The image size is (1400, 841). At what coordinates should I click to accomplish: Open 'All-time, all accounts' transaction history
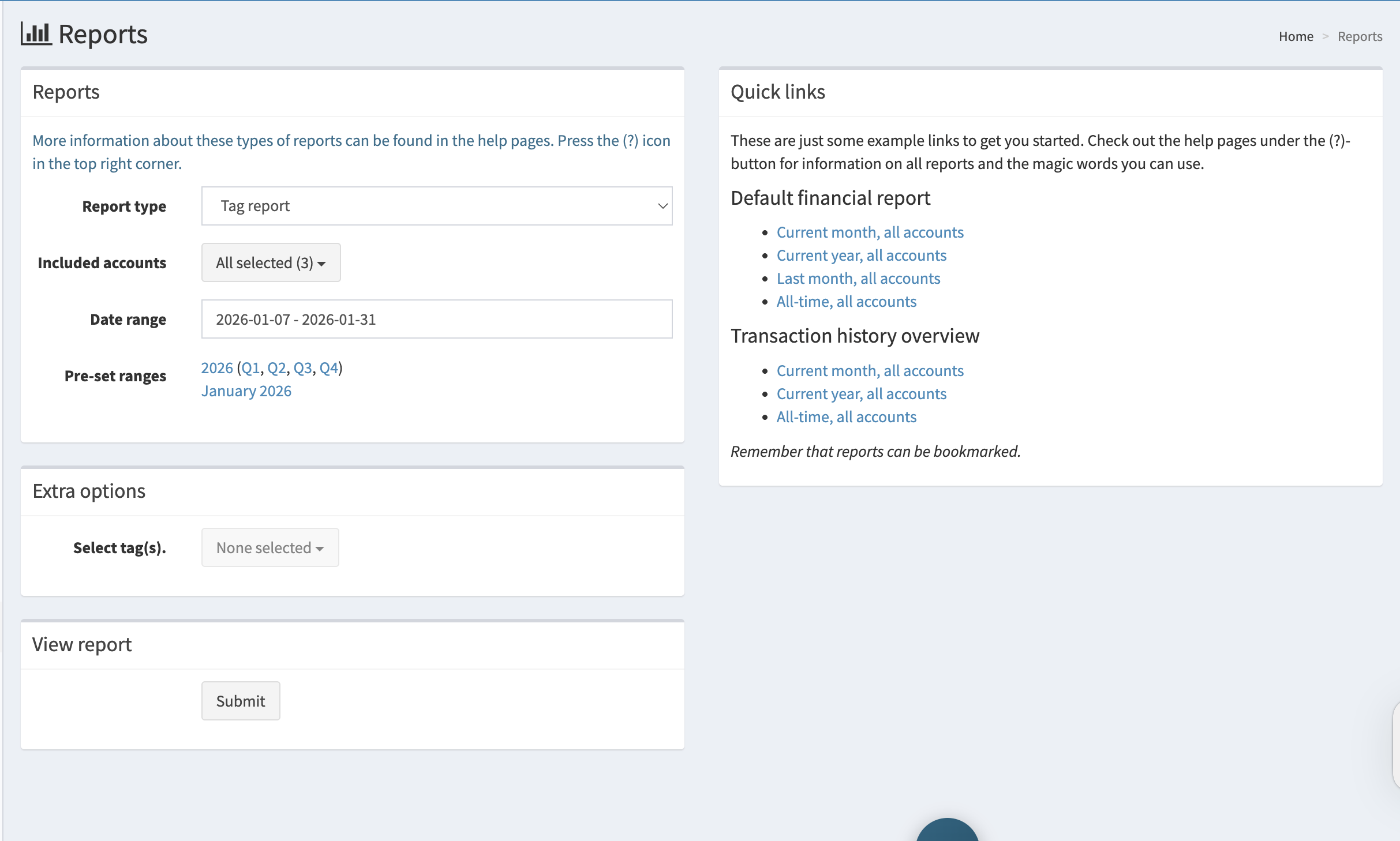tap(847, 416)
